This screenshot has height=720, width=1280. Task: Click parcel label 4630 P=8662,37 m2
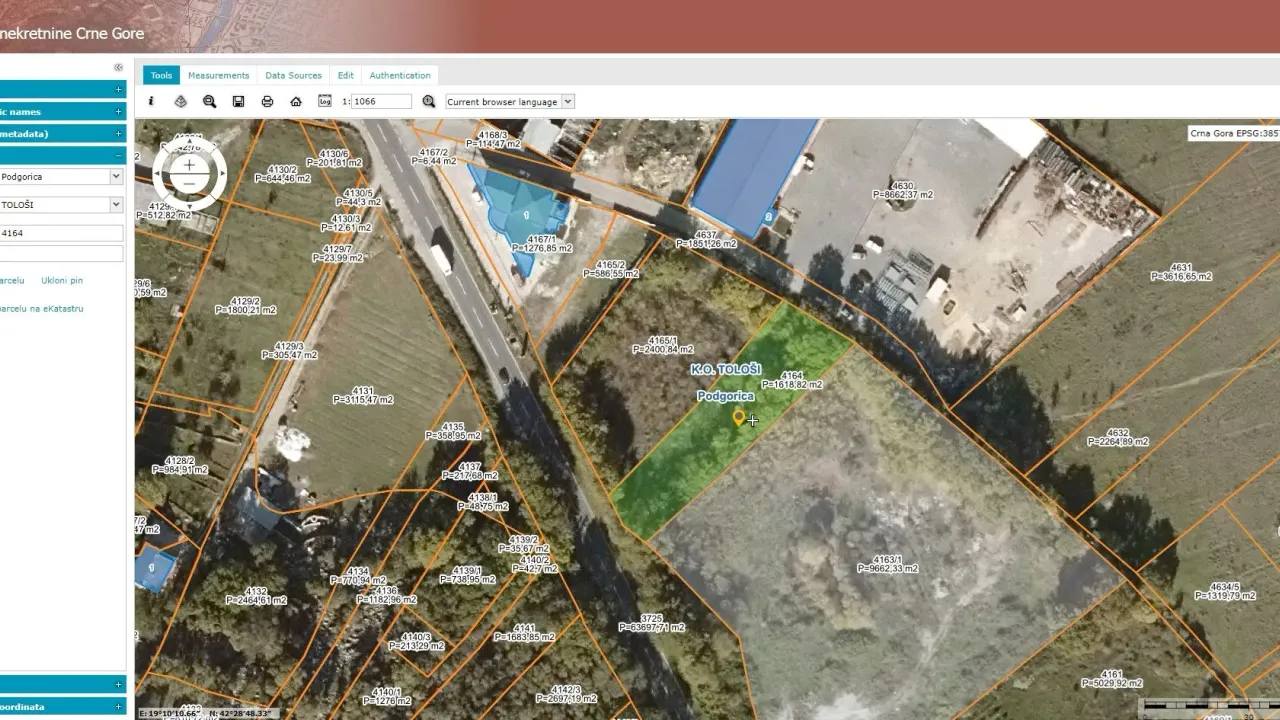coord(903,190)
